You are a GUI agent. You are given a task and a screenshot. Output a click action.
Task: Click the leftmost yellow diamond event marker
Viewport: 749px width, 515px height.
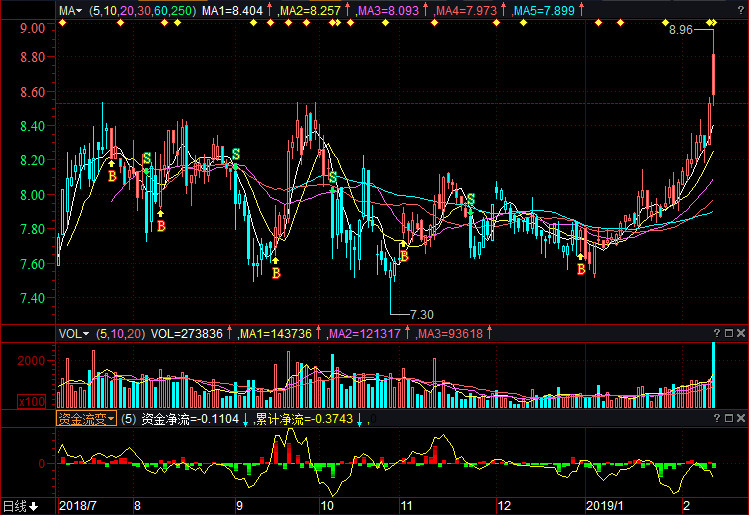pos(62,22)
